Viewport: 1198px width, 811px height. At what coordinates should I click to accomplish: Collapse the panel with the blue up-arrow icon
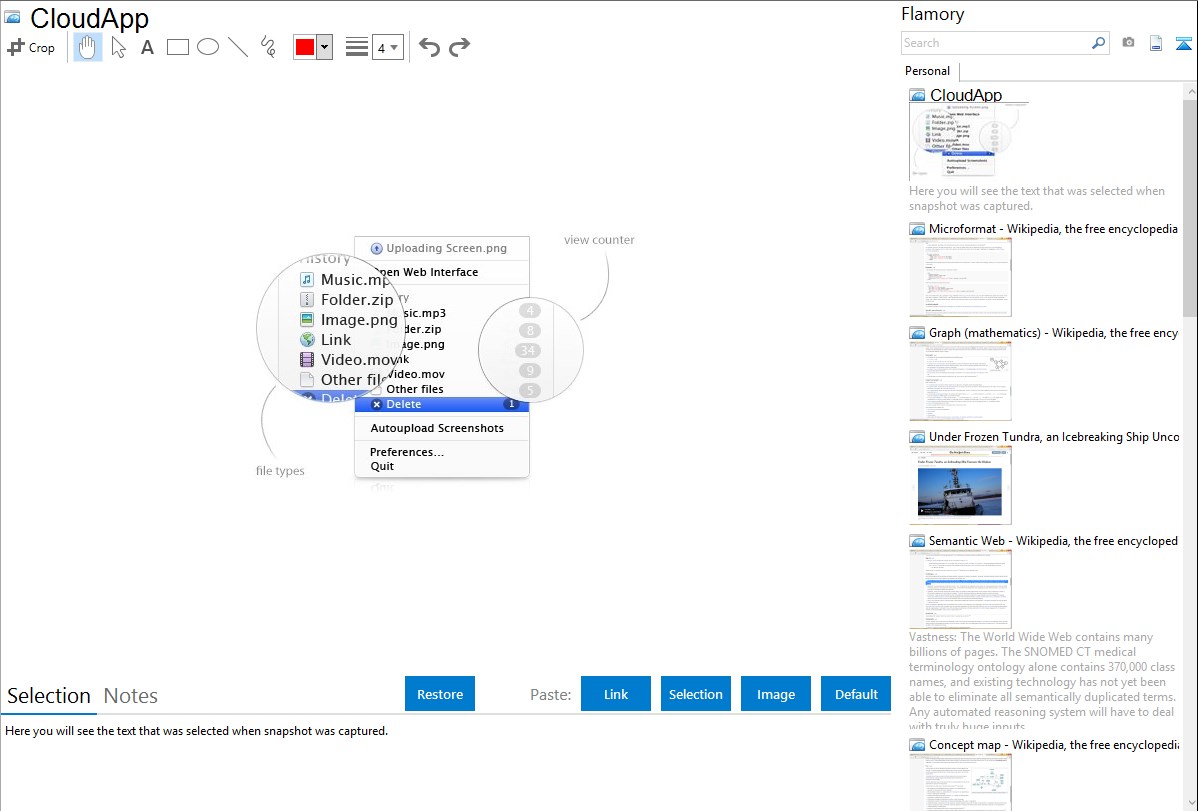pos(1184,43)
